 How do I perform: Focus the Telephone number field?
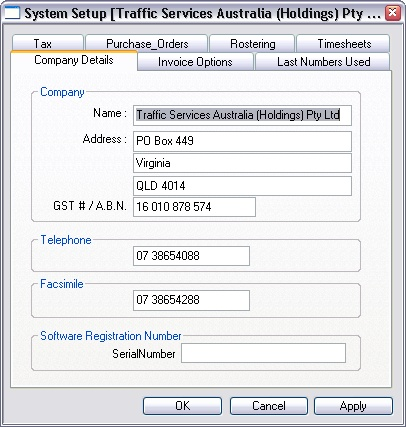(x=191, y=256)
